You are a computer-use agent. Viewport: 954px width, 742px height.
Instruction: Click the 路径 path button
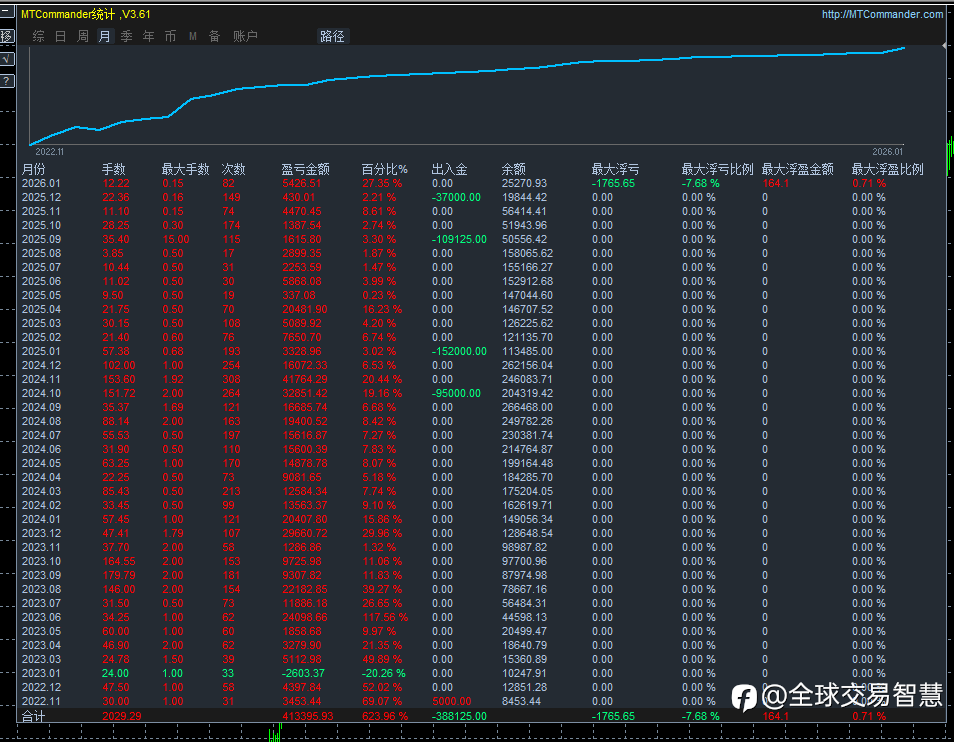(332, 36)
